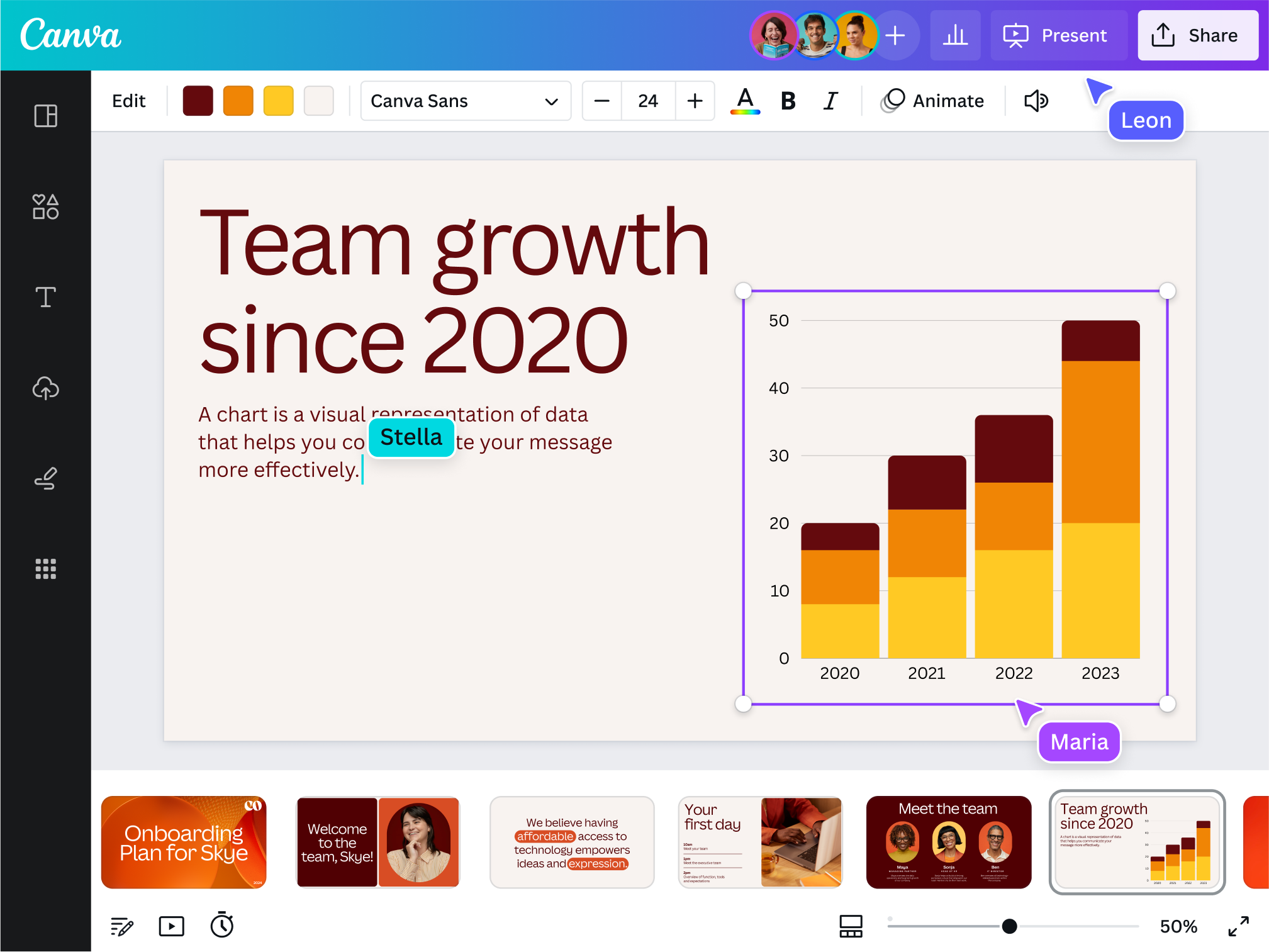This screenshot has height=952, width=1269.
Task: Toggle bold formatting
Action: click(x=787, y=100)
